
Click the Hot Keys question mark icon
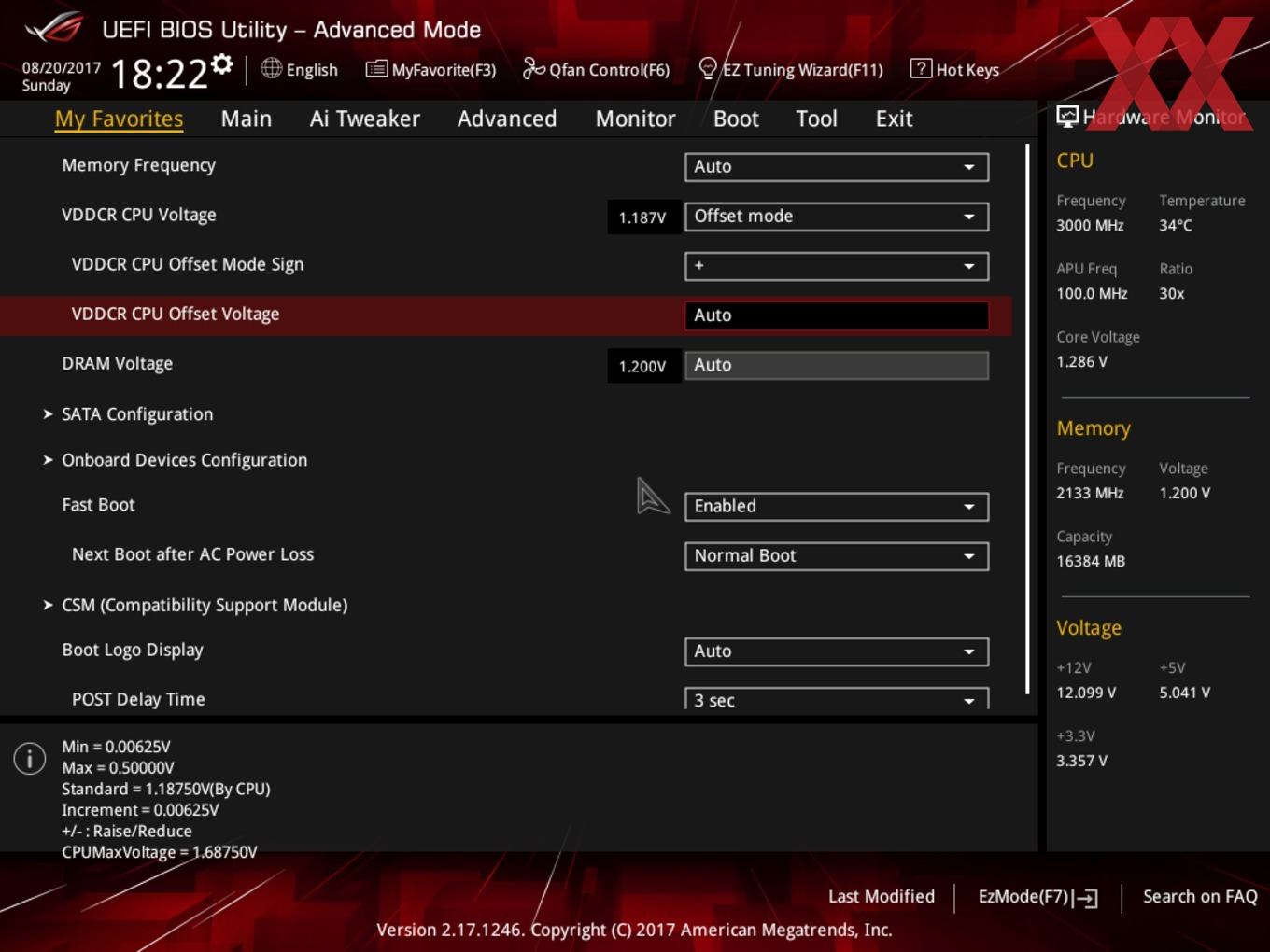click(x=921, y=68)
